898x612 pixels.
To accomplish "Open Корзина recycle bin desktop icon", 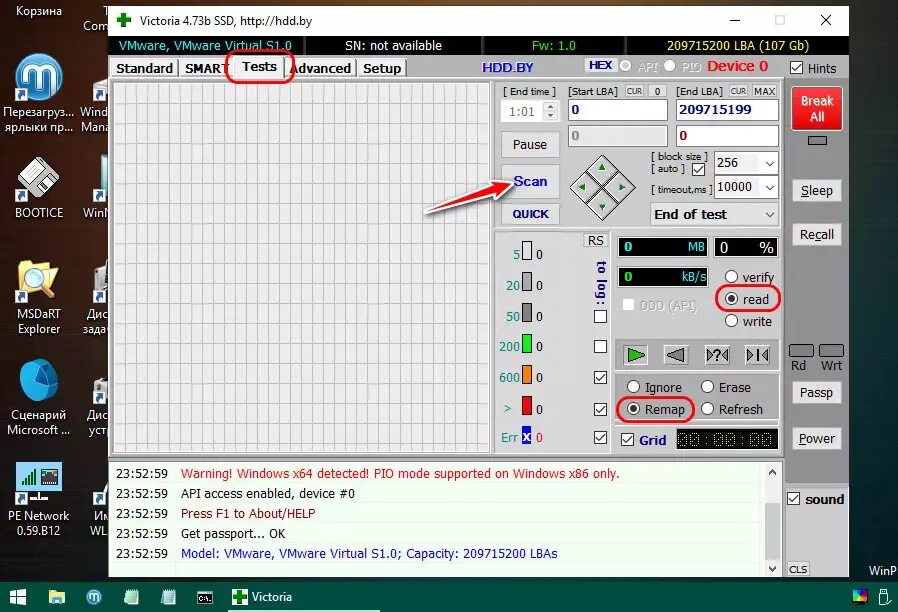I will (38, 10).
